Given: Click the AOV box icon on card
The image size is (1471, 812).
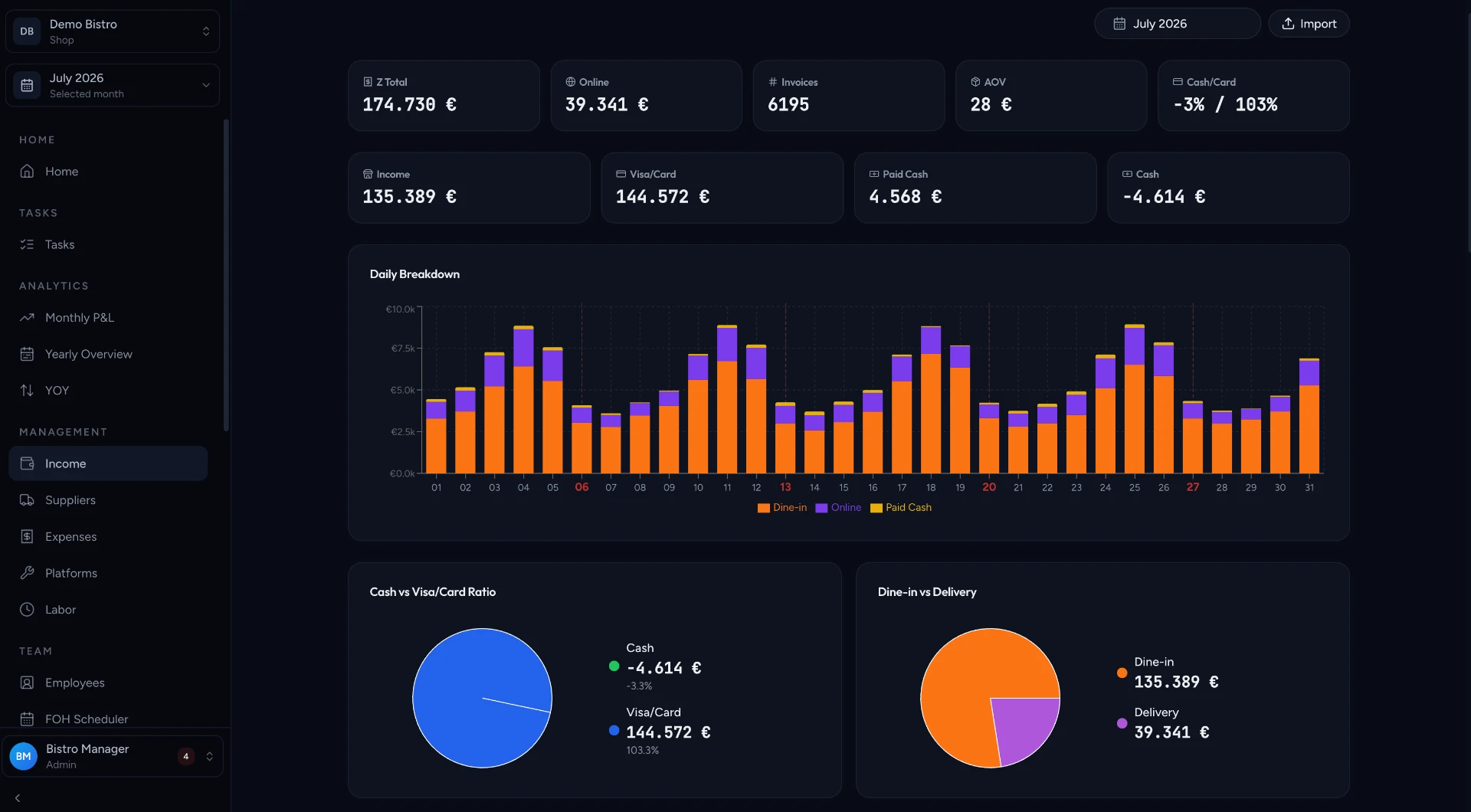Looking at the screenshot, I should pos(975,82).
